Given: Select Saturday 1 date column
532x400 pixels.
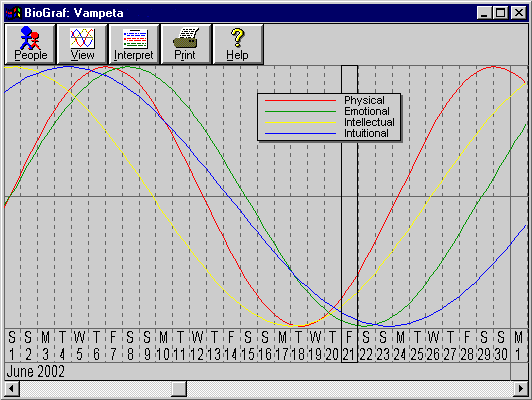Looking at the screenshot, I should coord(12,345).
